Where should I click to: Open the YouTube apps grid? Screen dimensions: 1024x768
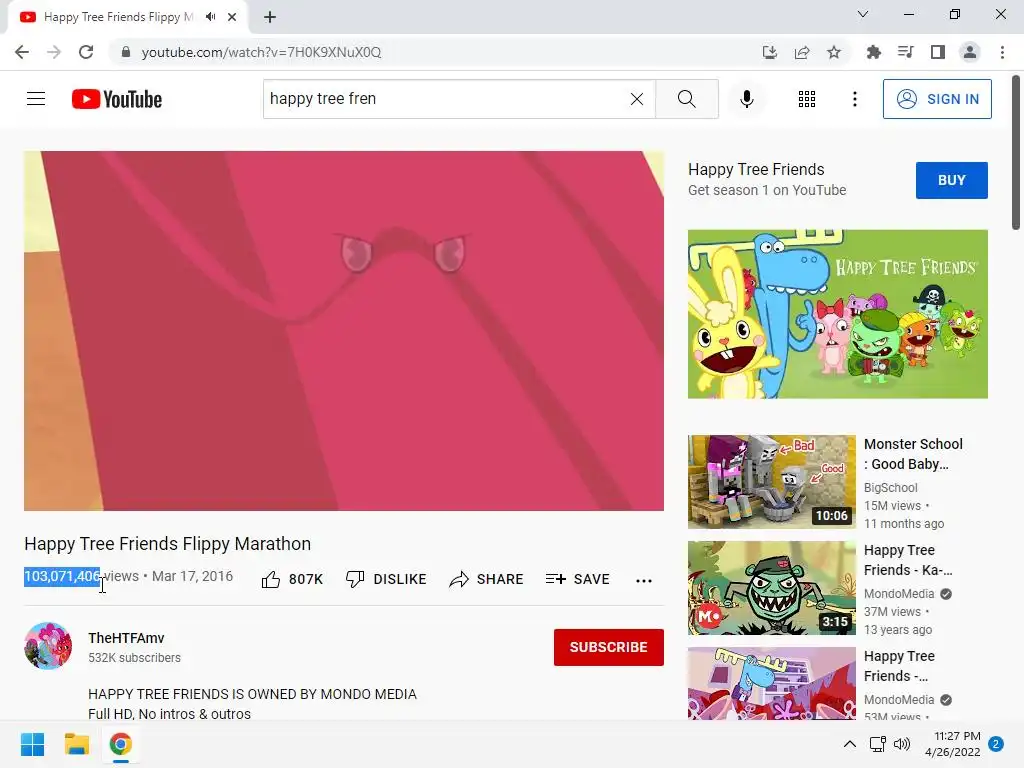pos(807,99)
